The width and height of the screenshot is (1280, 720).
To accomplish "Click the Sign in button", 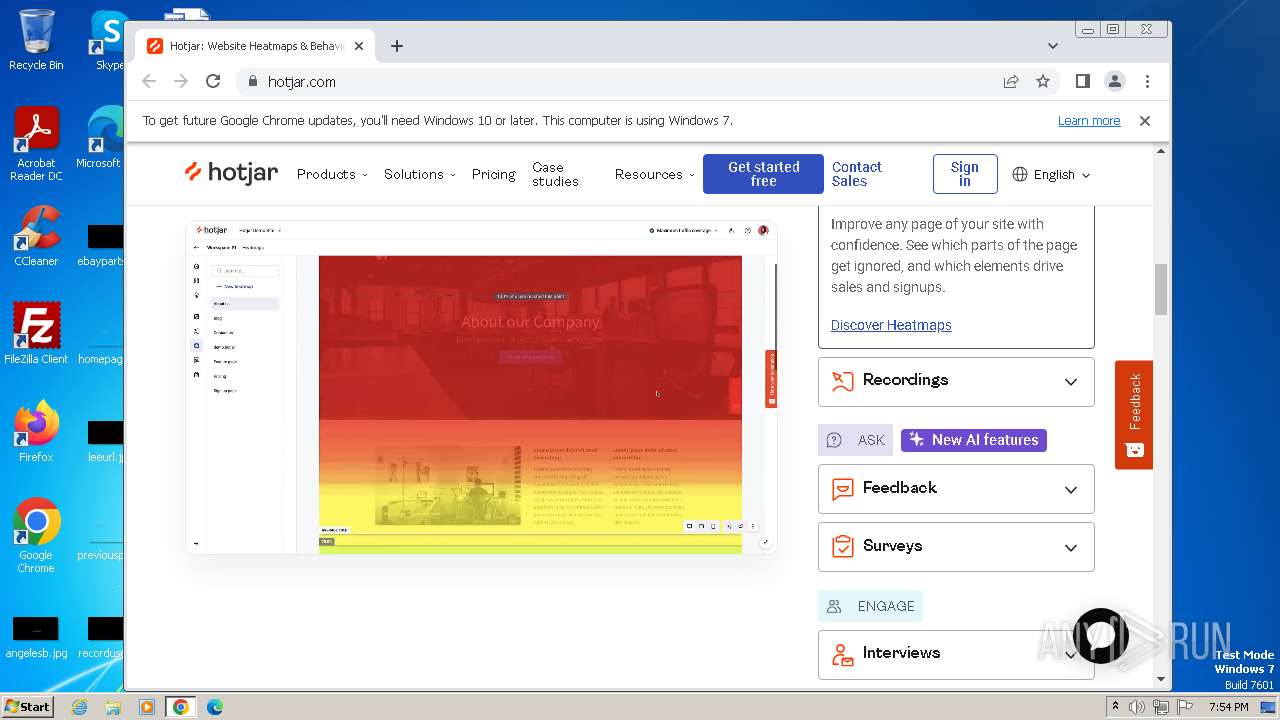I will (x=965, y=174).
